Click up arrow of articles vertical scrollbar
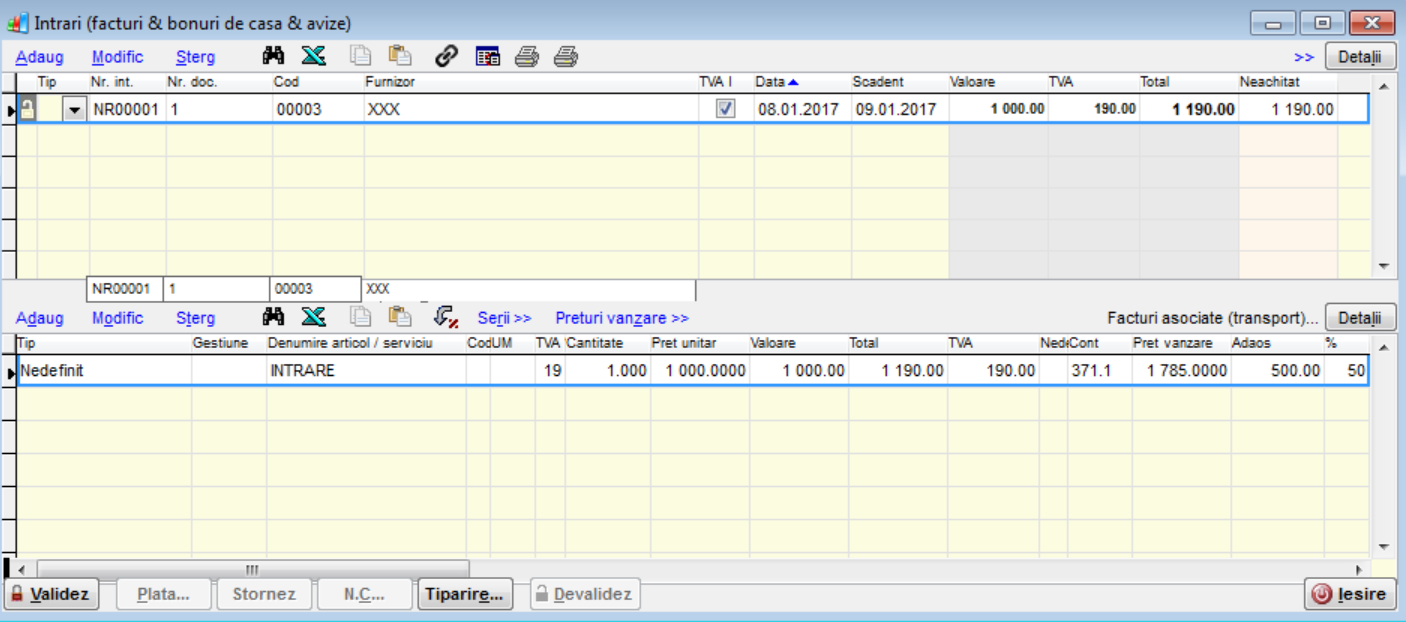 tap(1384, 347)
